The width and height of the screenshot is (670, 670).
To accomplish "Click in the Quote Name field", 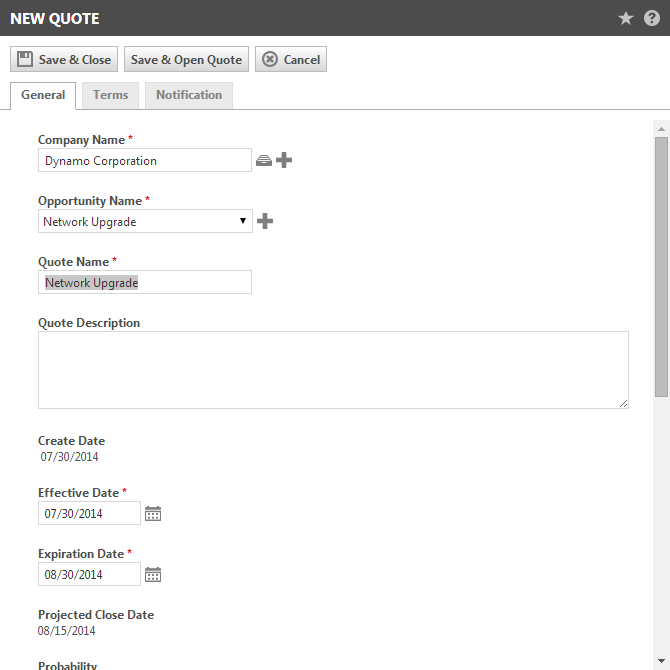I will 145,282.
